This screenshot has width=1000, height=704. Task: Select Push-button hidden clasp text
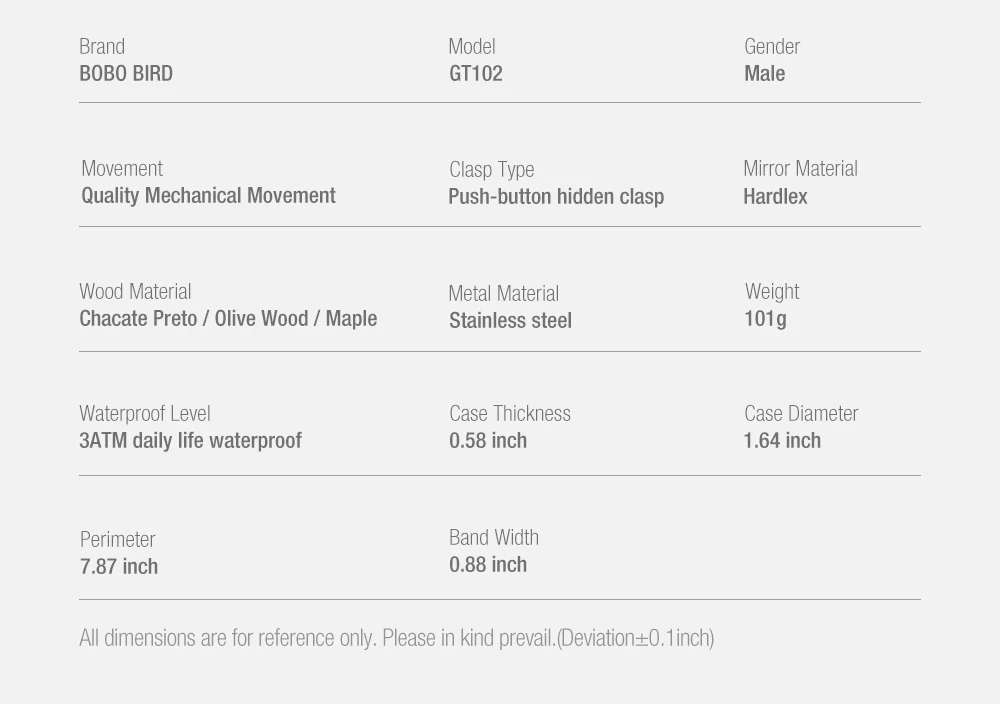tap(556, 197)
